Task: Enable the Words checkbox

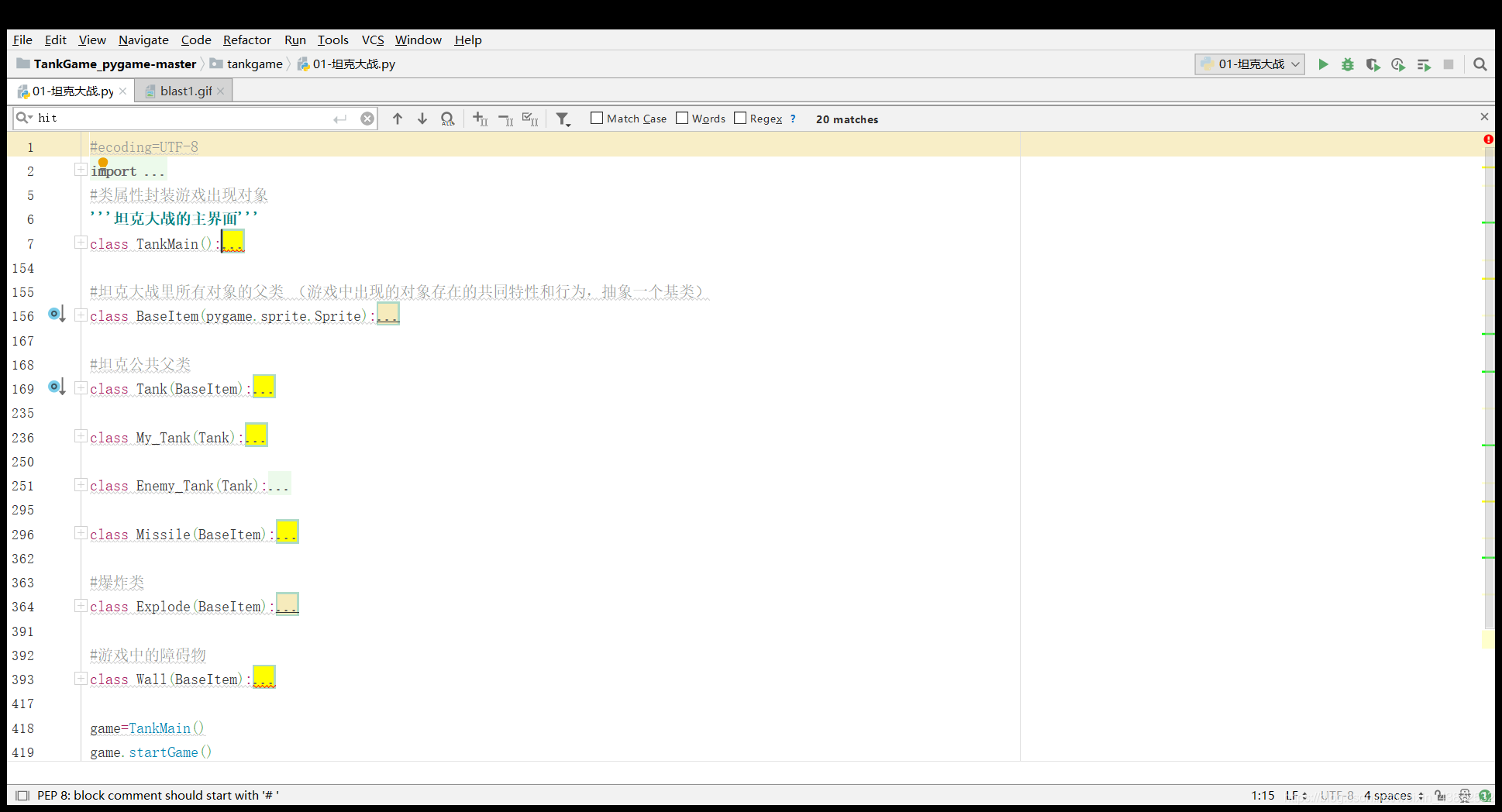Action: coord(682,118)
